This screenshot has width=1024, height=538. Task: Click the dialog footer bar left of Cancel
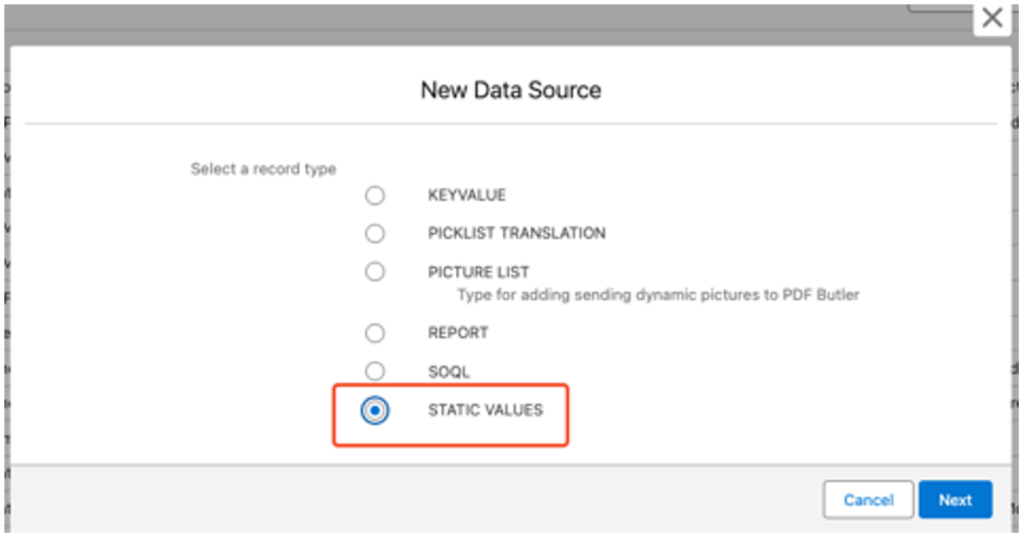(x=400, y=500)
